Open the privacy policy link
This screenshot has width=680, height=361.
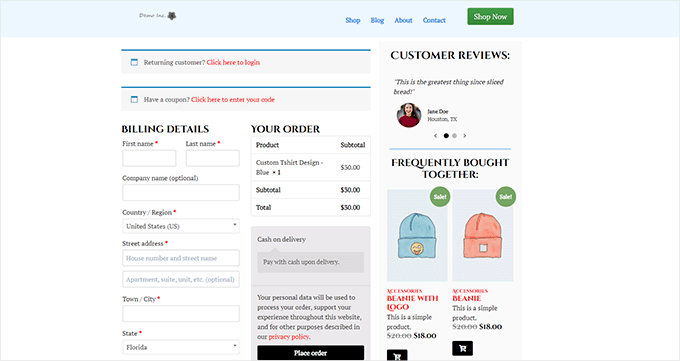[289, 337]
